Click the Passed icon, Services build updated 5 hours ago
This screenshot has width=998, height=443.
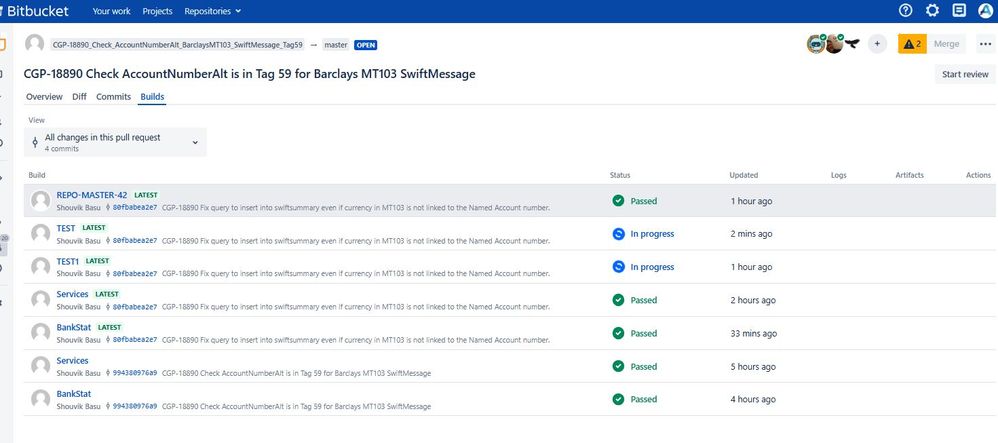(x=618, y=366)
